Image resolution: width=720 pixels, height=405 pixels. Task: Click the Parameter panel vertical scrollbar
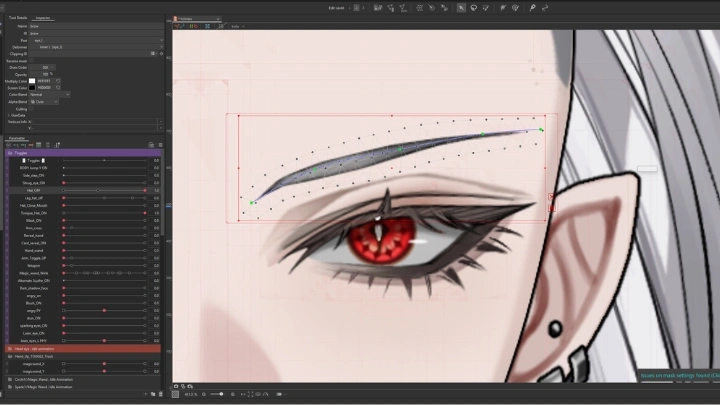pyautogui.click(x=163, y=193)
